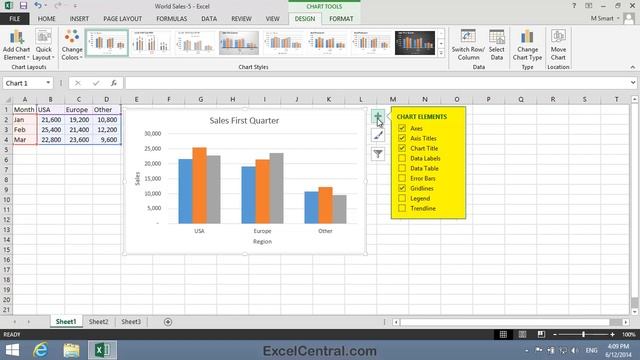Click the Name Box showing Chart 1
The width and height of the screenshot is (640, 360).
(x=24, y=83)
